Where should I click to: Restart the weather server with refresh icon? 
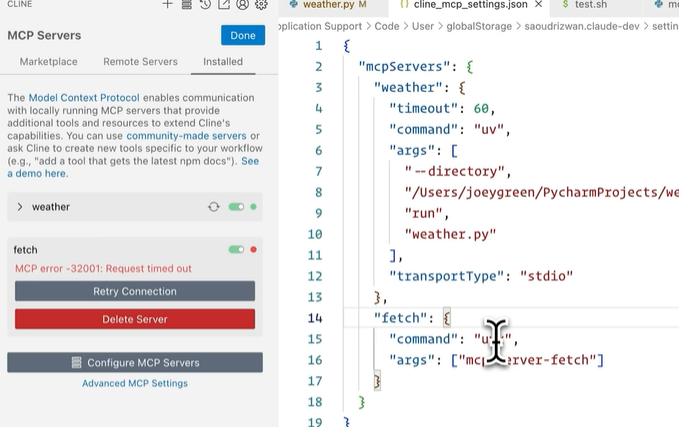(x=213, y=207)
